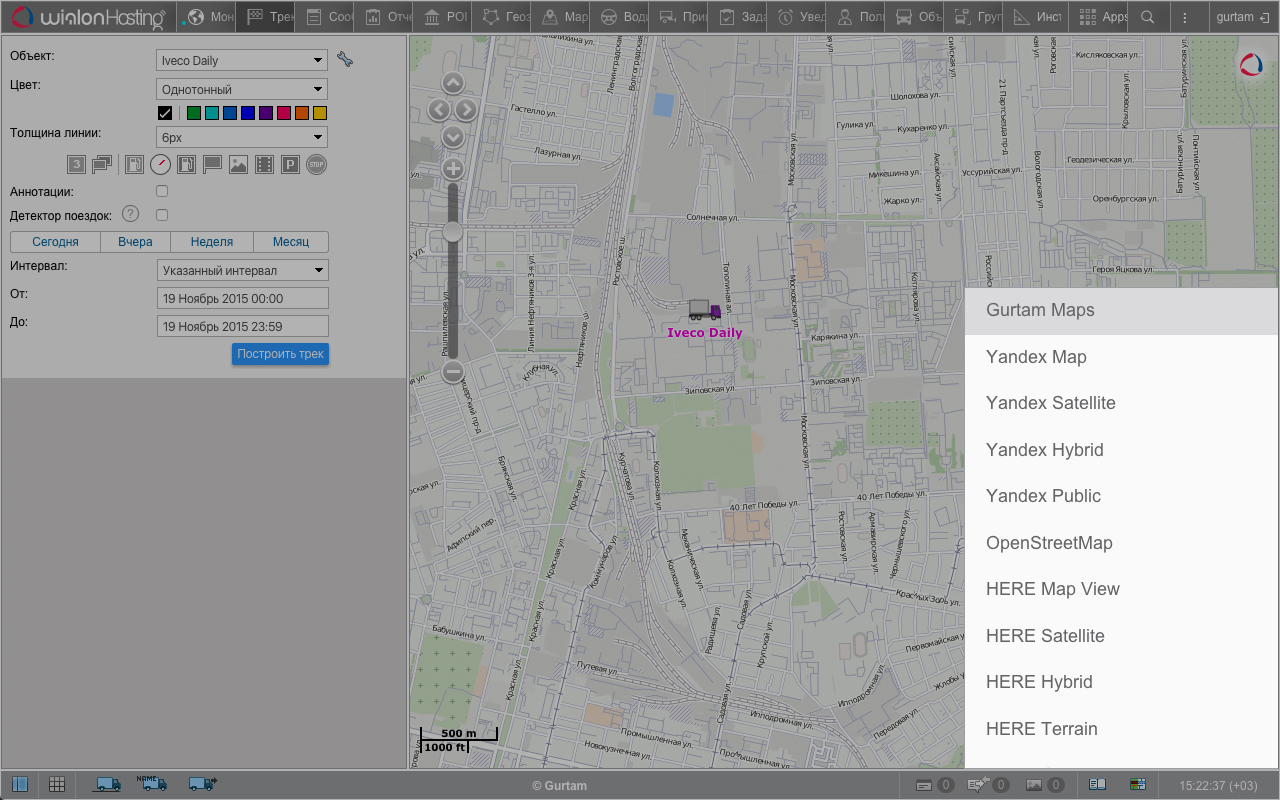
Task: Zoom out with minus button
Action: (x=453, y=372)
